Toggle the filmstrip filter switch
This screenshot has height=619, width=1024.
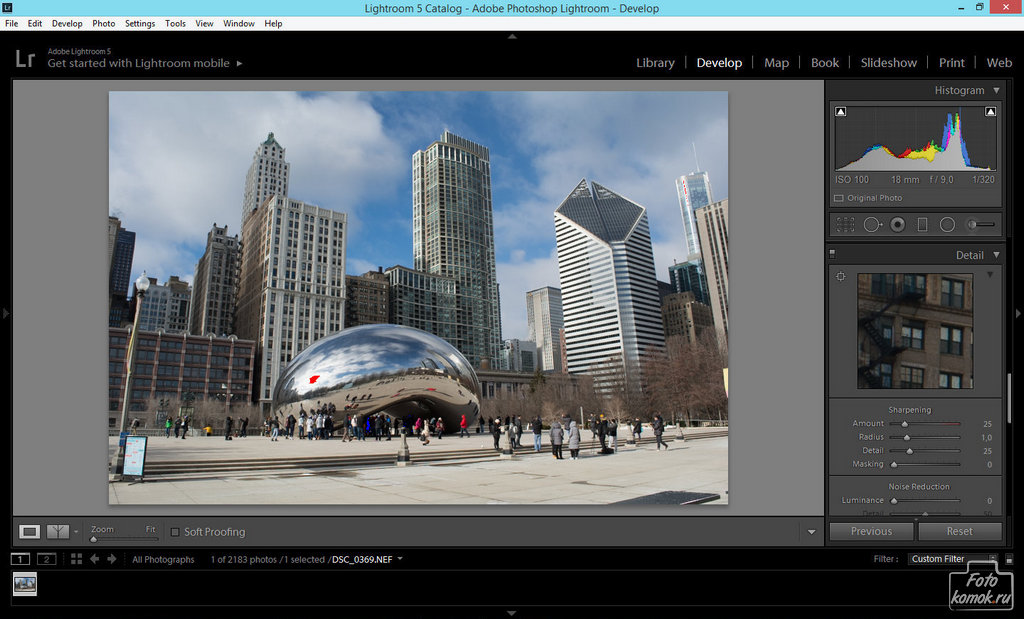click(x=1009, y=560)
